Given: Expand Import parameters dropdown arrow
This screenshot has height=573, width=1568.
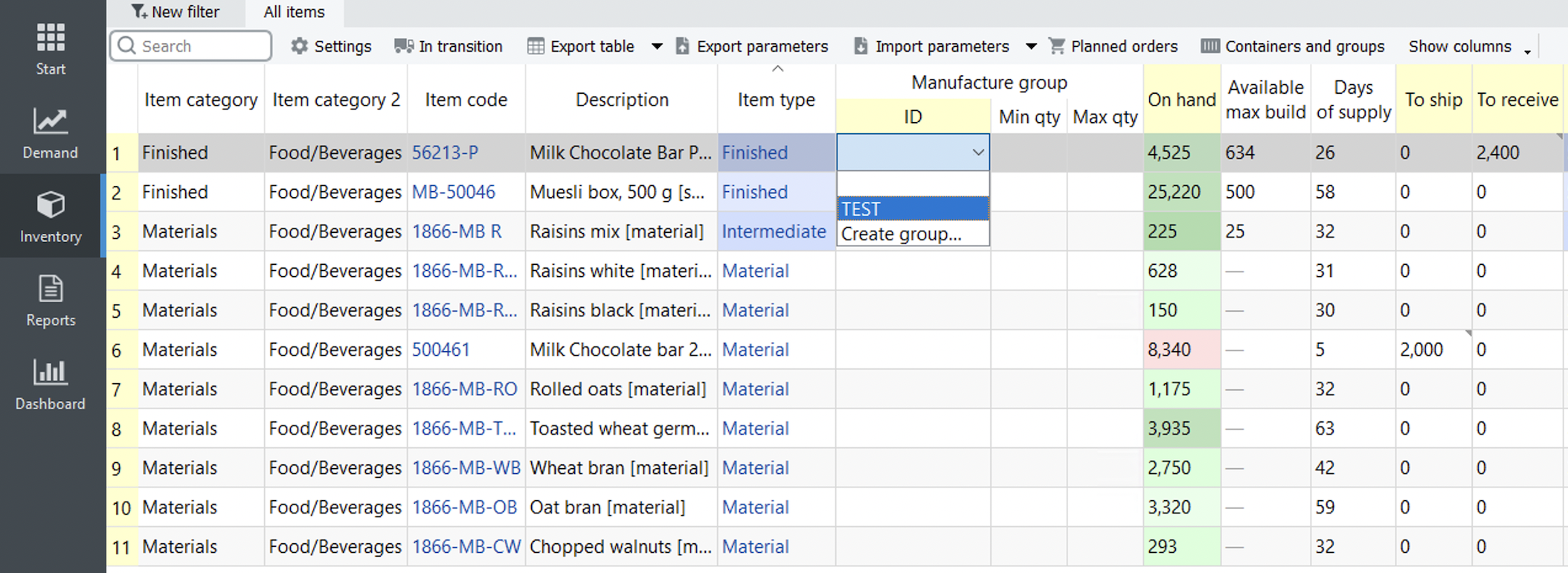Looking at the screenshot, I should tap(1031, 46).
